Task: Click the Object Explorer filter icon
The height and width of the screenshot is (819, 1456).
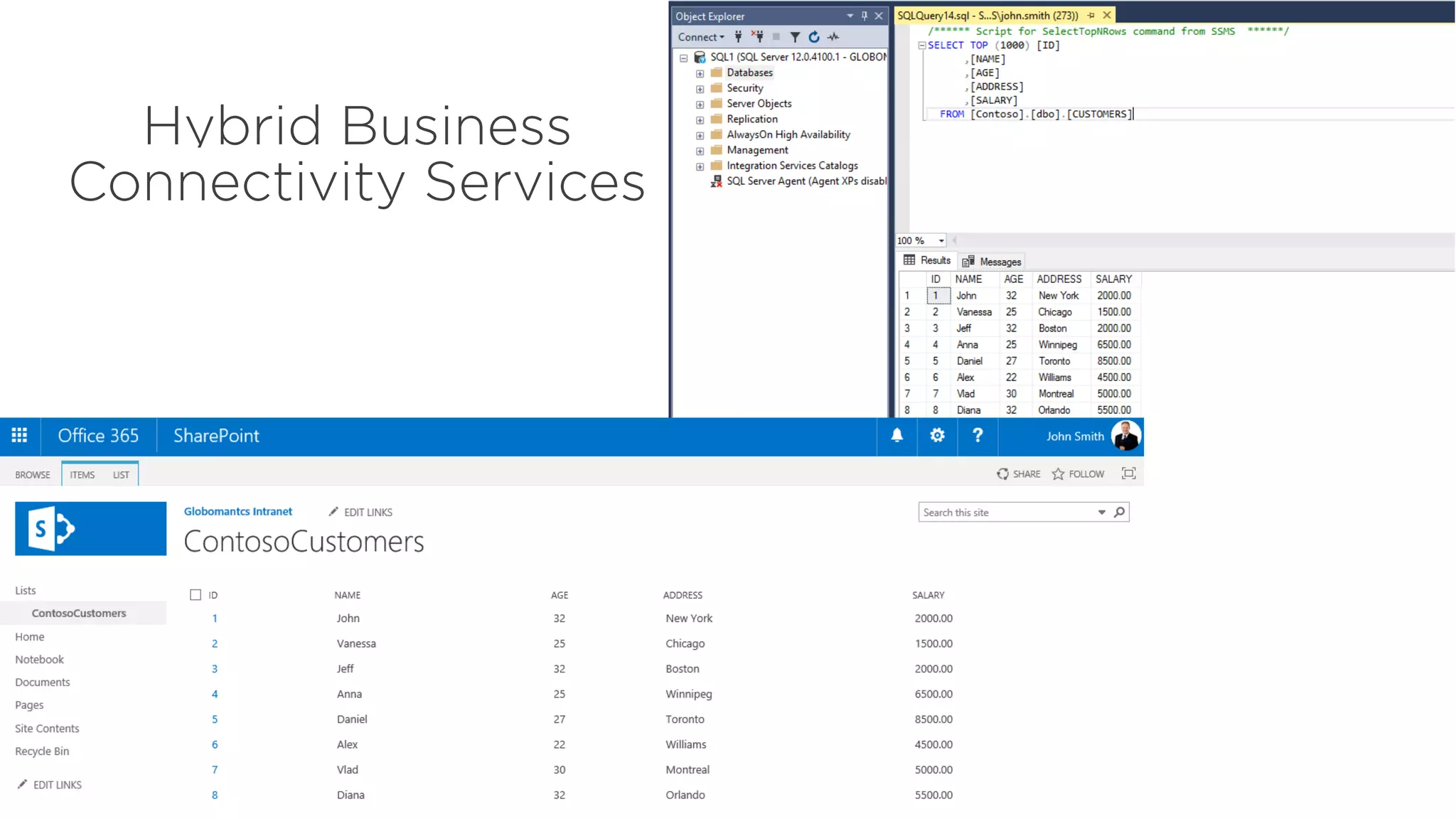Action: [x=795, y=37]
